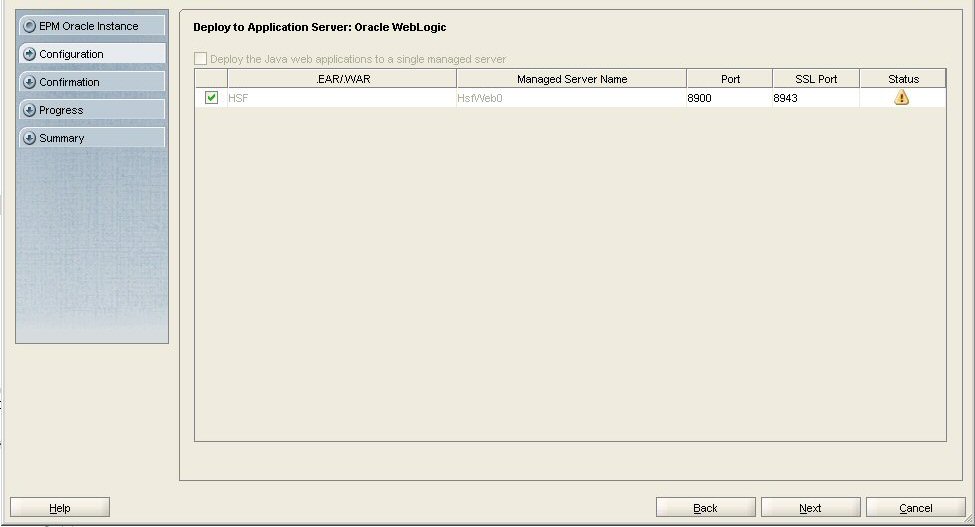Screen dimensions: 975x527
Task: Click the Confirmation step arrow icon
Action: 29,82
